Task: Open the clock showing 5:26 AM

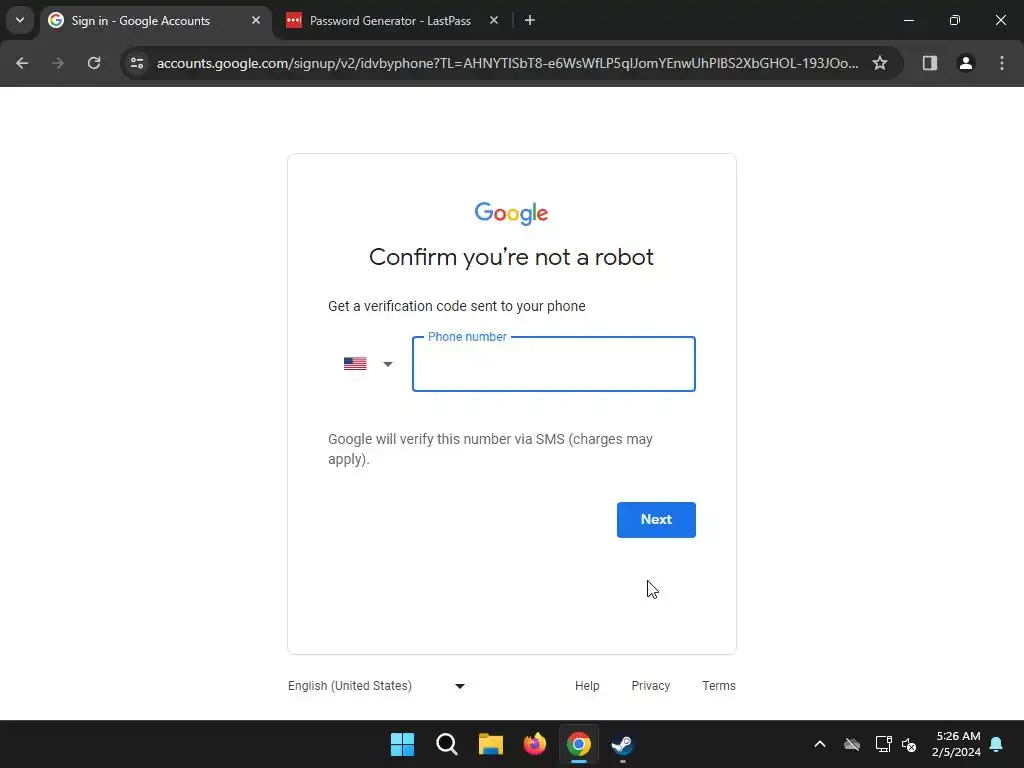Action: [x=957, y=744]
